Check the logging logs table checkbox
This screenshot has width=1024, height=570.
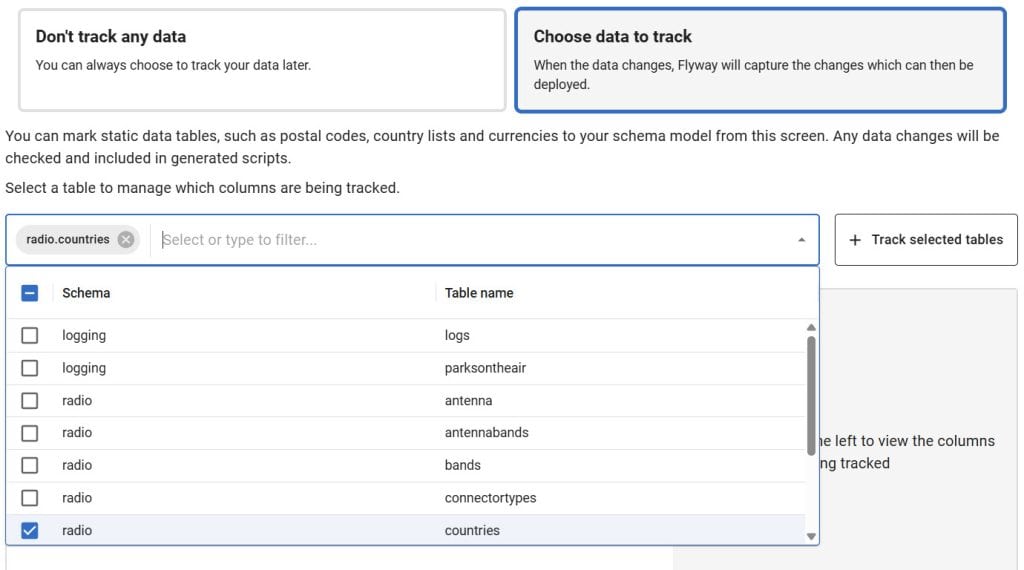click(x=30, y=336)
